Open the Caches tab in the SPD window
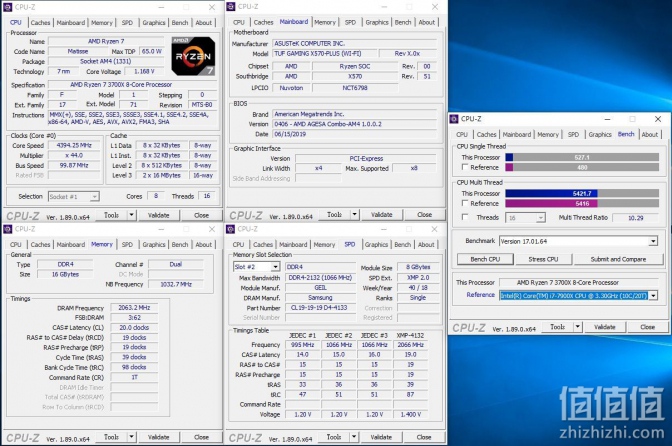This screenshot has height=446, width=672. (263, 244)
